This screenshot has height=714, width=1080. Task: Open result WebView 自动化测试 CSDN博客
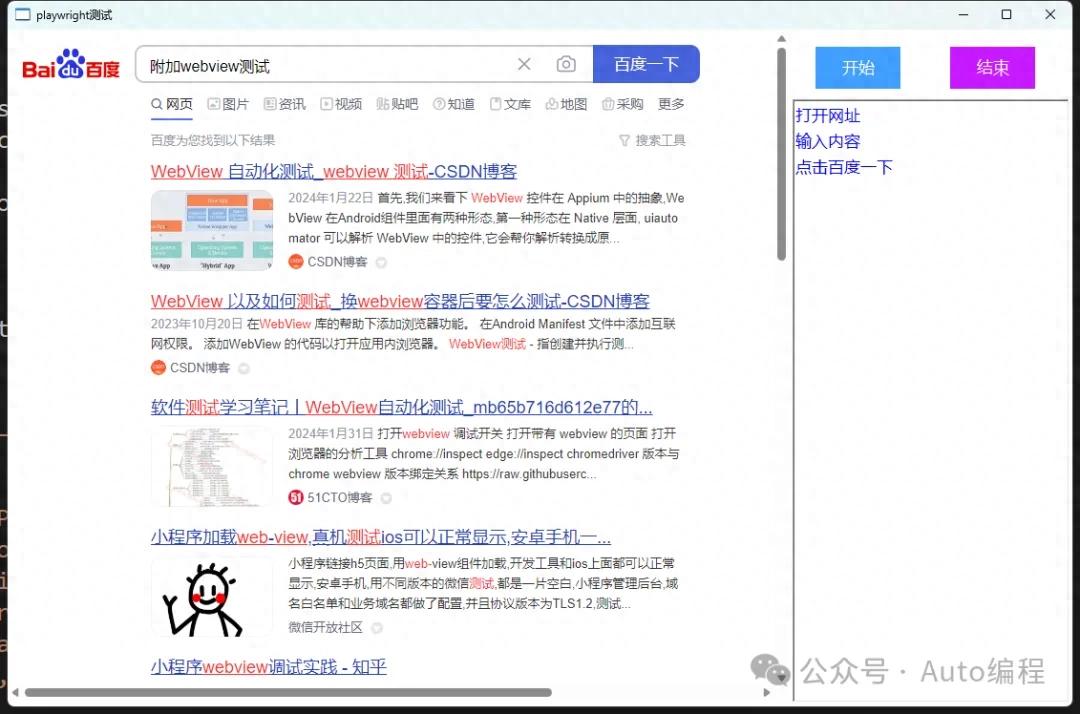point(333,171)
